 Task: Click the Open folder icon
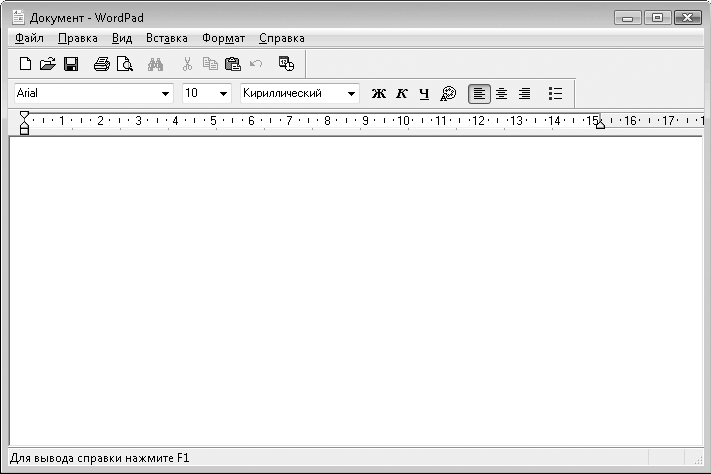pos(47,64)
